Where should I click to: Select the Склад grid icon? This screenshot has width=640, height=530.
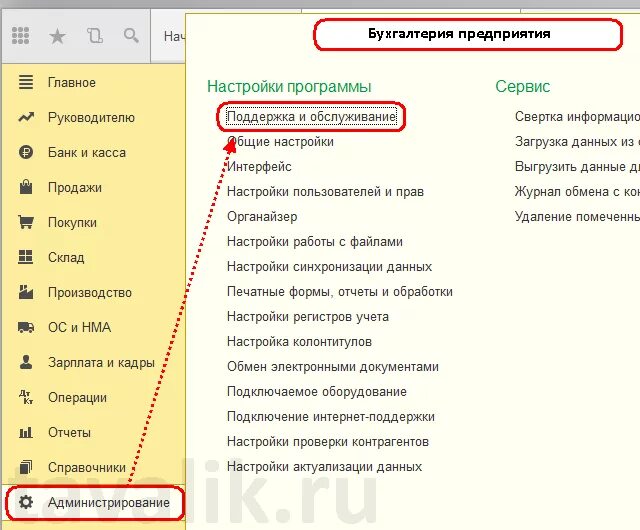[26, 257]
